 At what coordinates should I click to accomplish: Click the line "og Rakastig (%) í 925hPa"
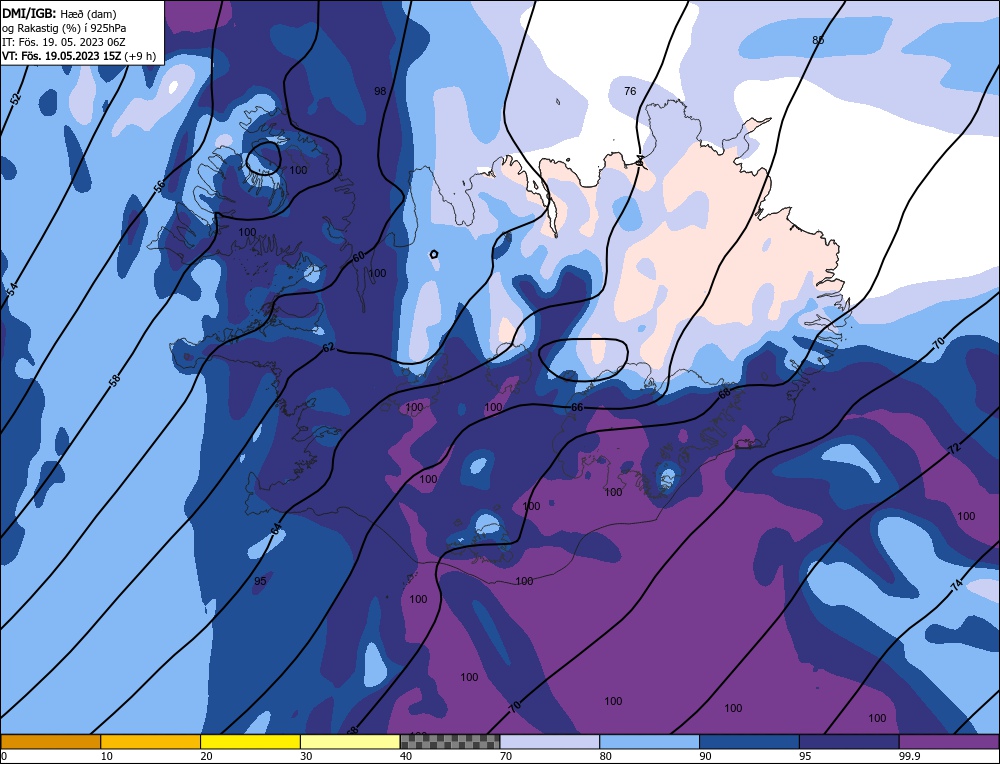64,28
